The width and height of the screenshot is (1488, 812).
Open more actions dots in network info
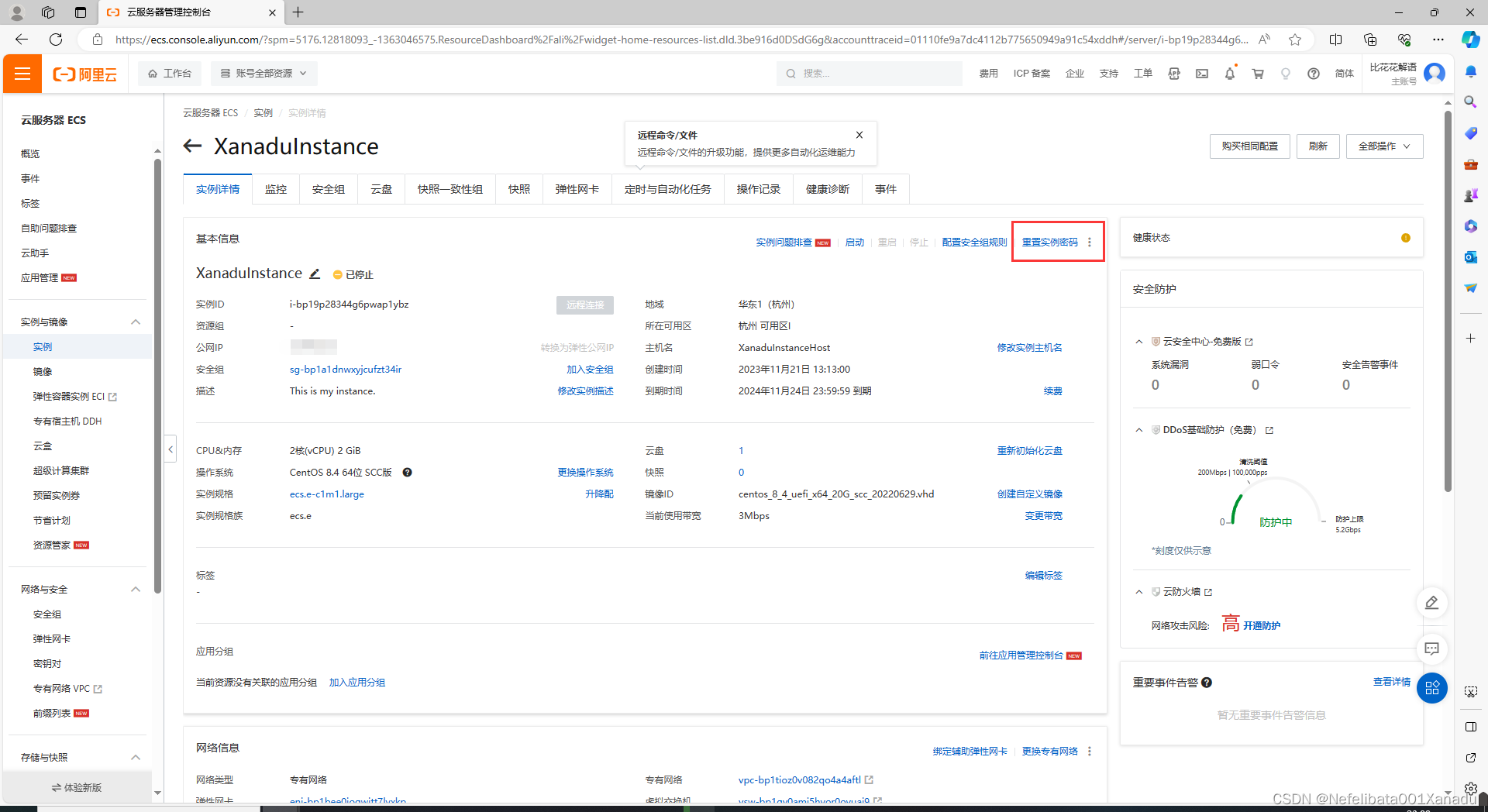point(1090,752)
